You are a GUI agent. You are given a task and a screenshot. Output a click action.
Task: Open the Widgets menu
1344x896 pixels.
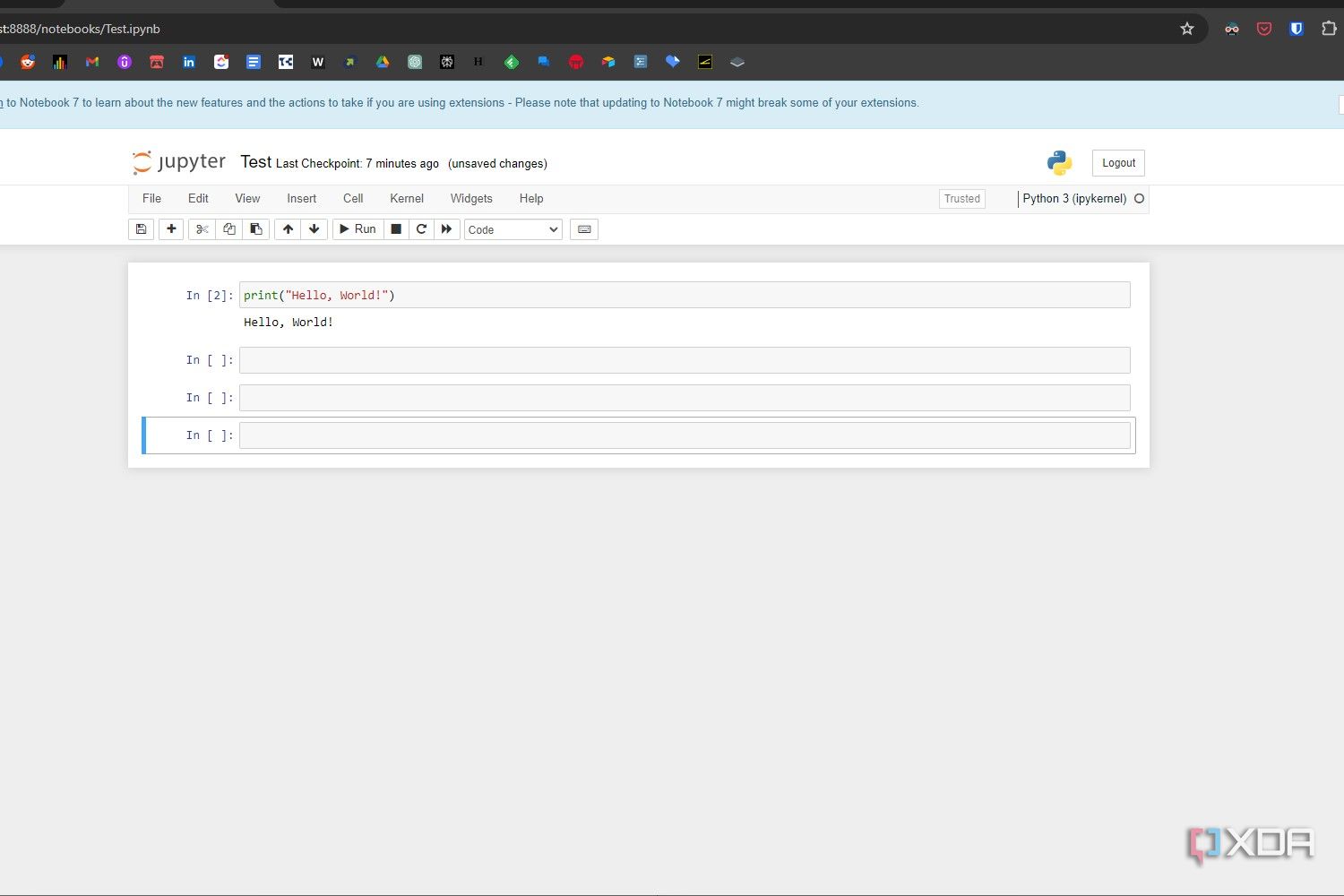coord(471,199)
